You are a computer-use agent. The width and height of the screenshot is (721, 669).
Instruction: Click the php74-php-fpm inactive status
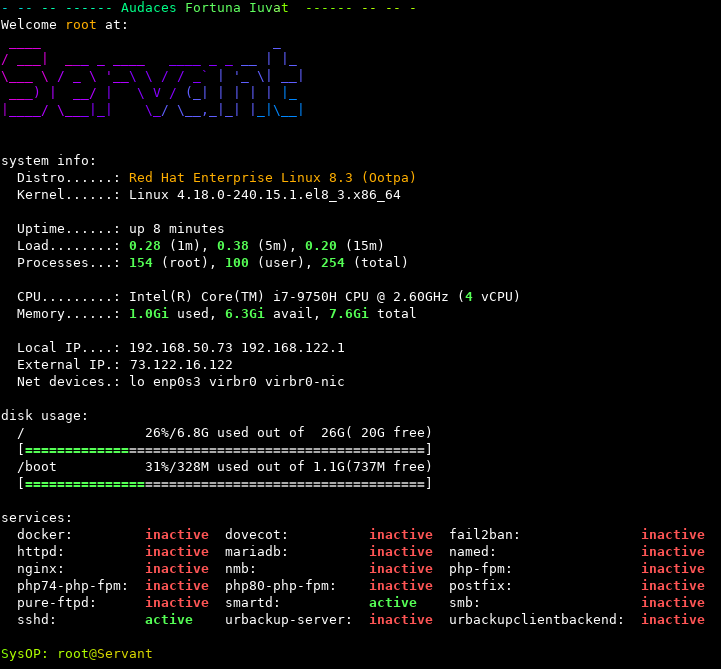click(x=177, y=586)
